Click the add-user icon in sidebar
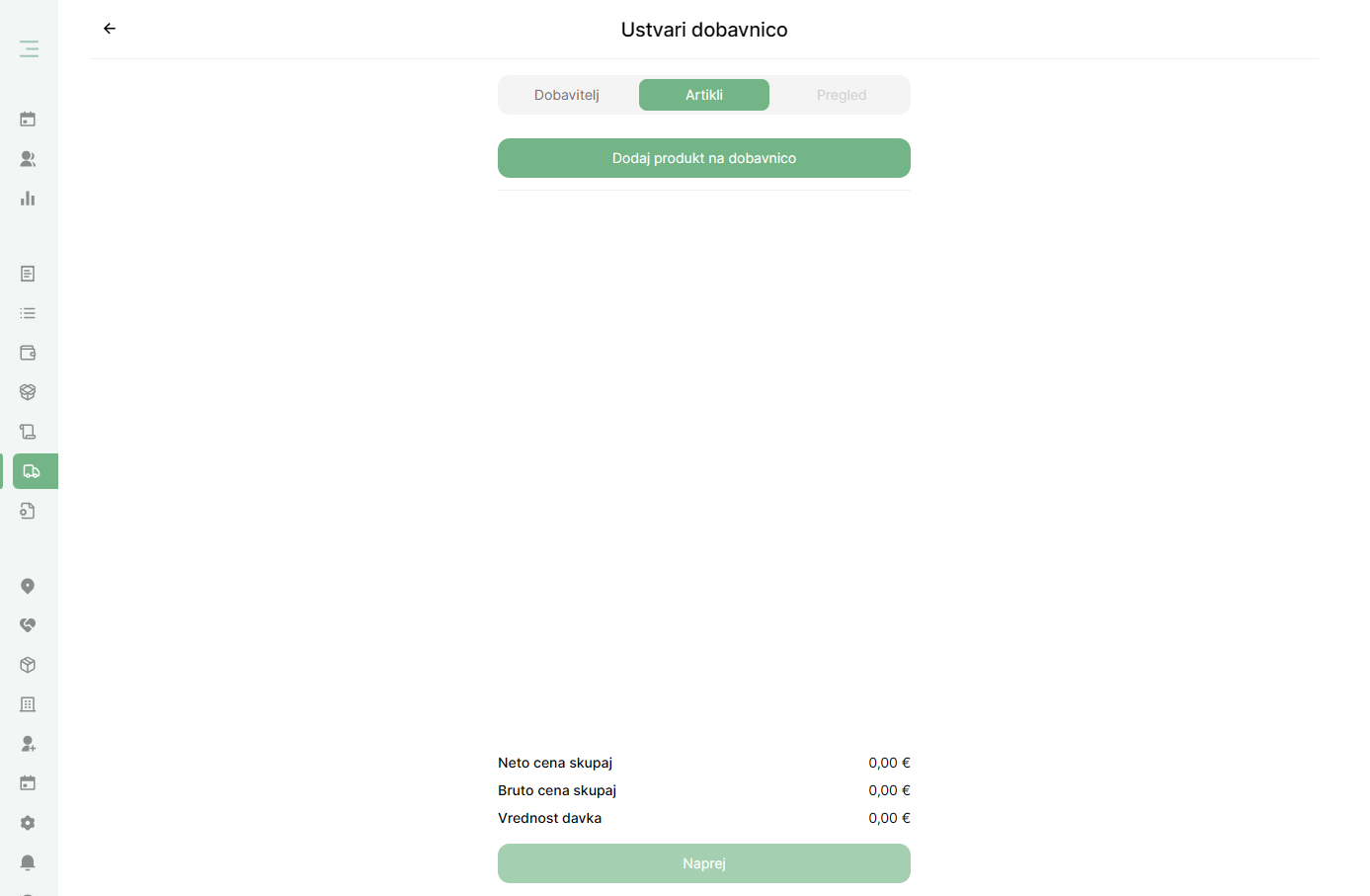 click(x=28, y=744)
